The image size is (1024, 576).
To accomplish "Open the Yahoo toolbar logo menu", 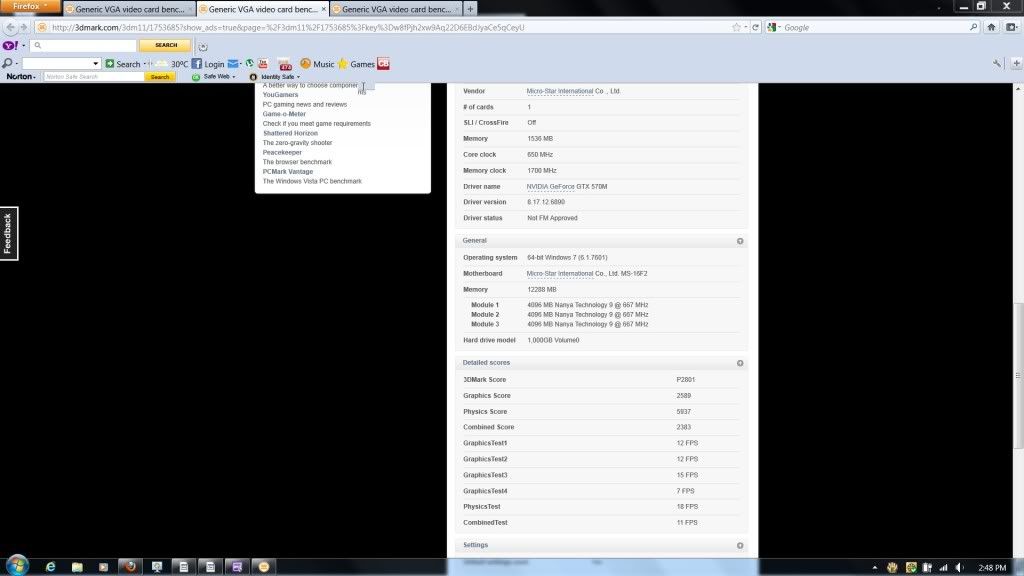I will [10, 46].
